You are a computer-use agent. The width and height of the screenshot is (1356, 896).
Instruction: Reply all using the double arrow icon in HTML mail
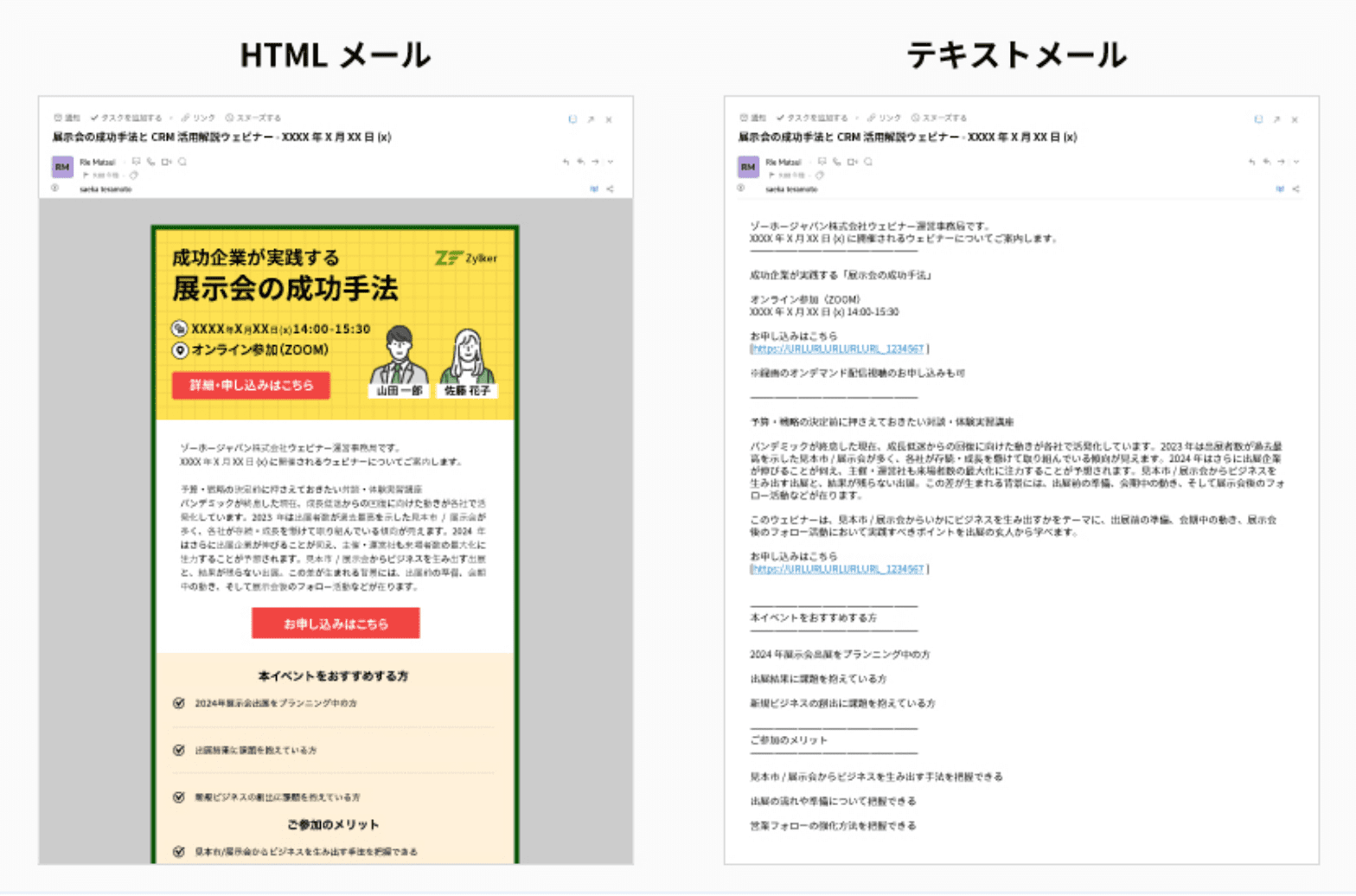tap(580, 162)
